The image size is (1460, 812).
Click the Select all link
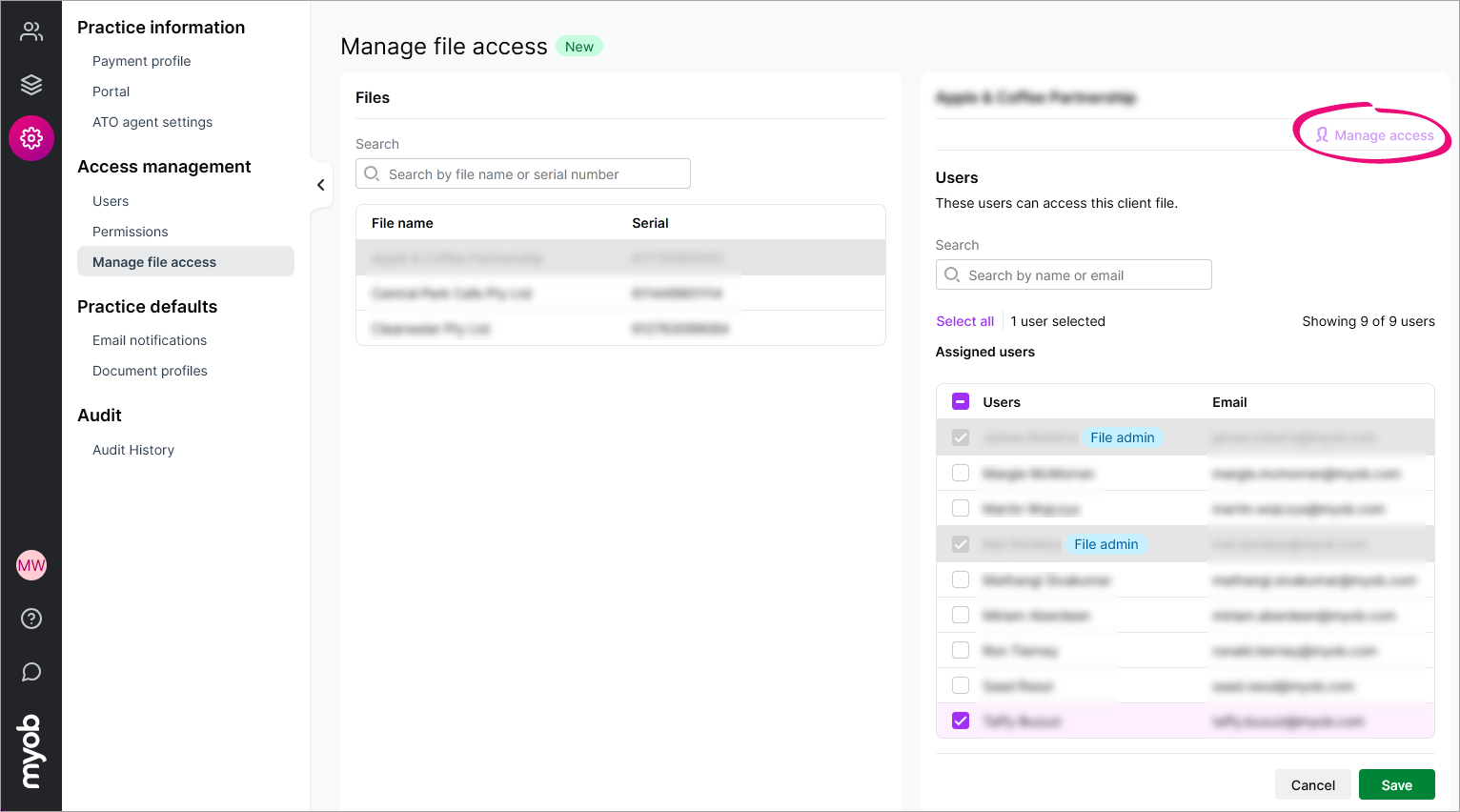click(x=964, y=320)
